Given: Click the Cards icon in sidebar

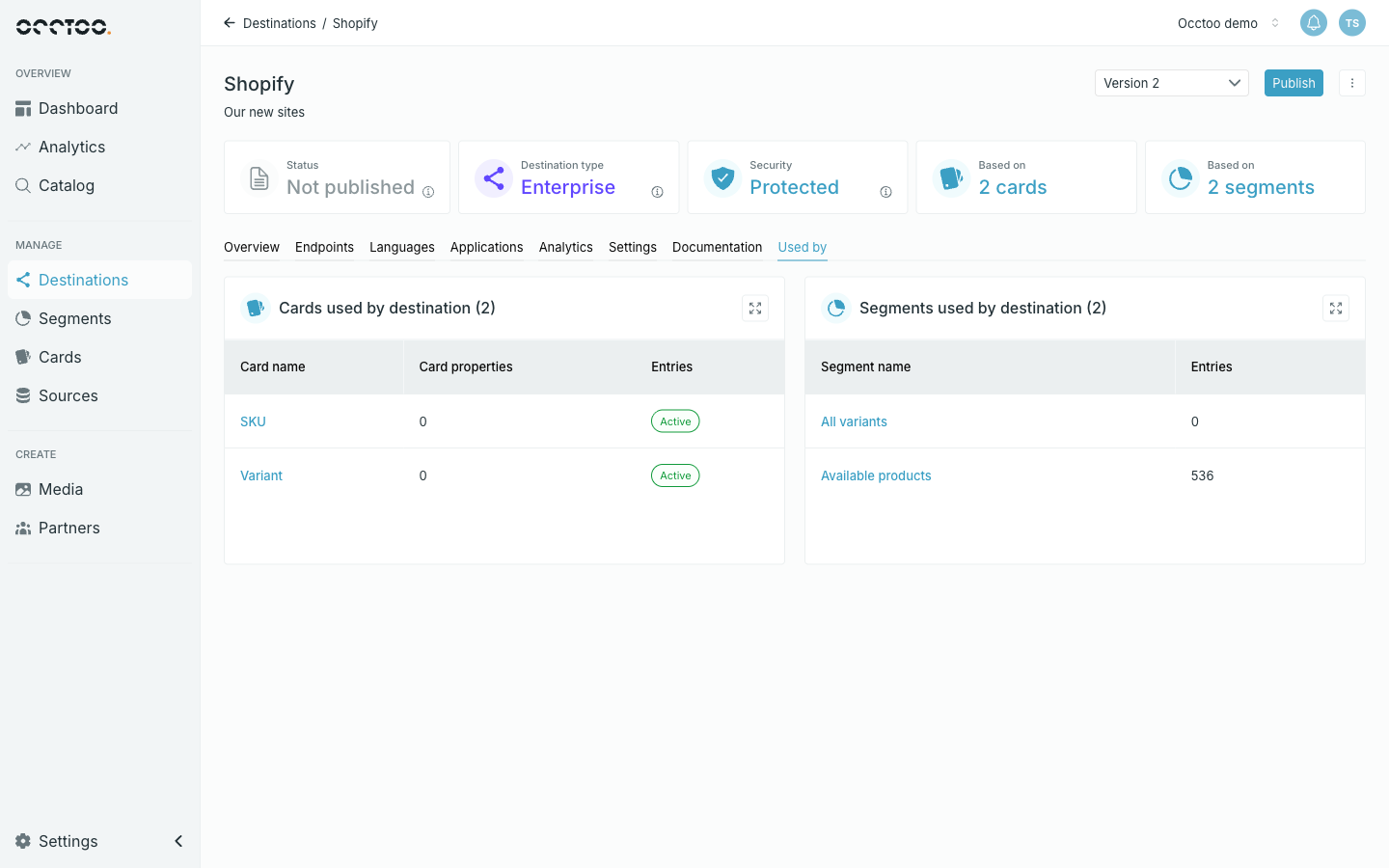Looking at the screenshot, I should (x=23, y=358).
